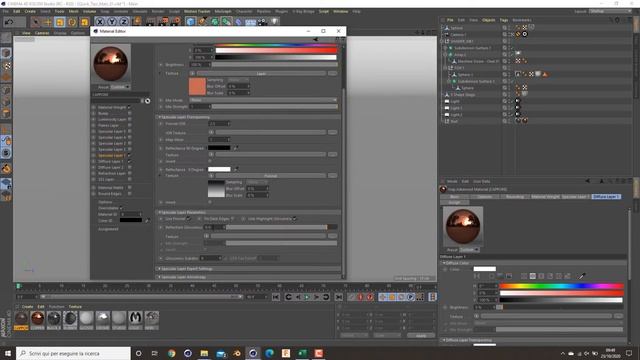Click the Spline pen icon in the toolbar
This screenshot has width=640, height=360.
(x=202, y=22)
